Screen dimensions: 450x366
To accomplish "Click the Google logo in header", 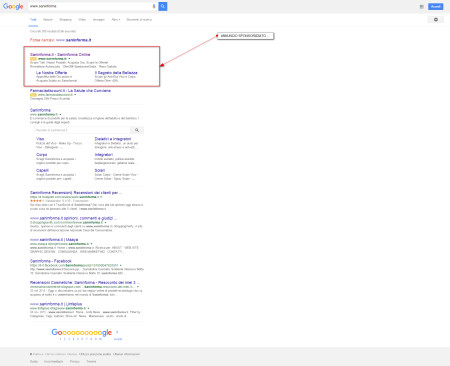I will (13, 6).
